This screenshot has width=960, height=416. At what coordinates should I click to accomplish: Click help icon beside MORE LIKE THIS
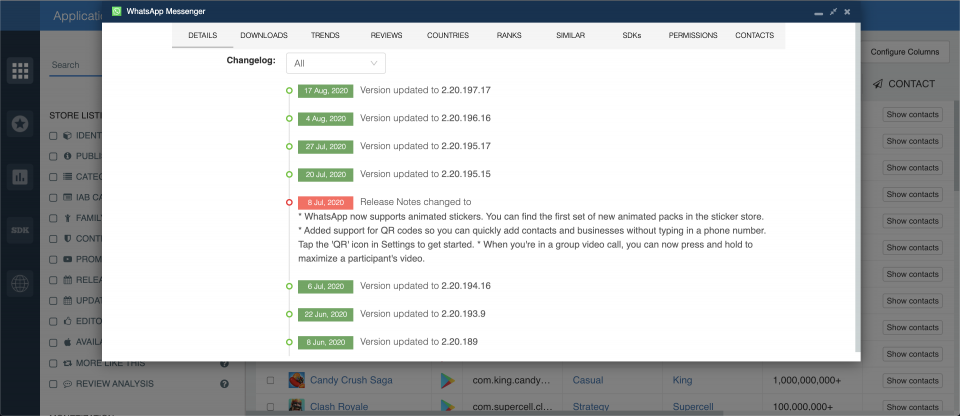224,363
